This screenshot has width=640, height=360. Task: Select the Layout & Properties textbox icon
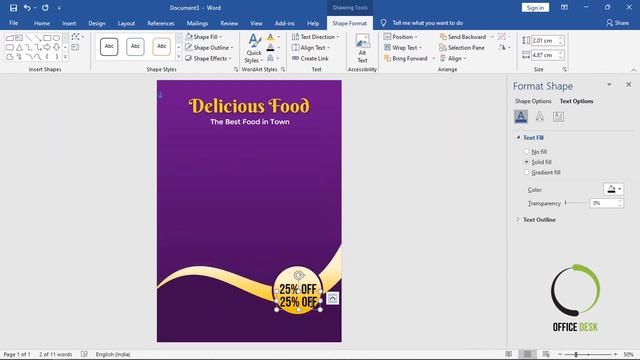pos(558,117)
